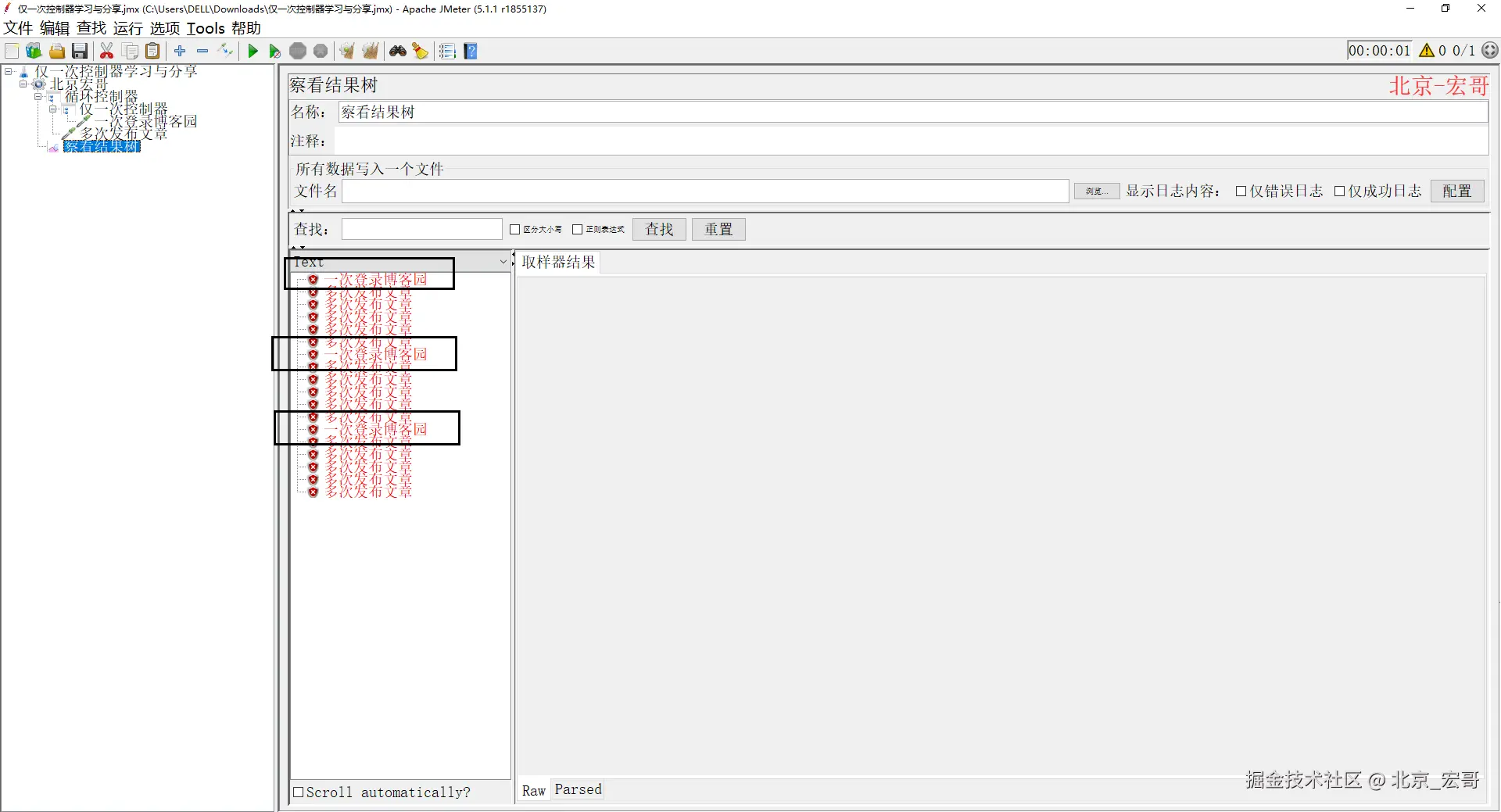Switch to the 取样器结果 tab

point(558,263)
